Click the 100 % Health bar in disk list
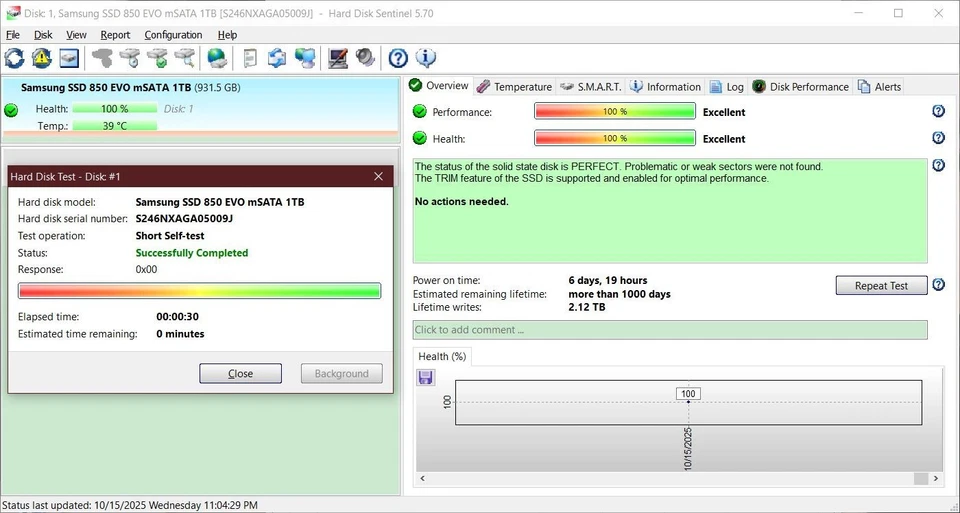Screen dimensions: 960x513 coord(114,108)
